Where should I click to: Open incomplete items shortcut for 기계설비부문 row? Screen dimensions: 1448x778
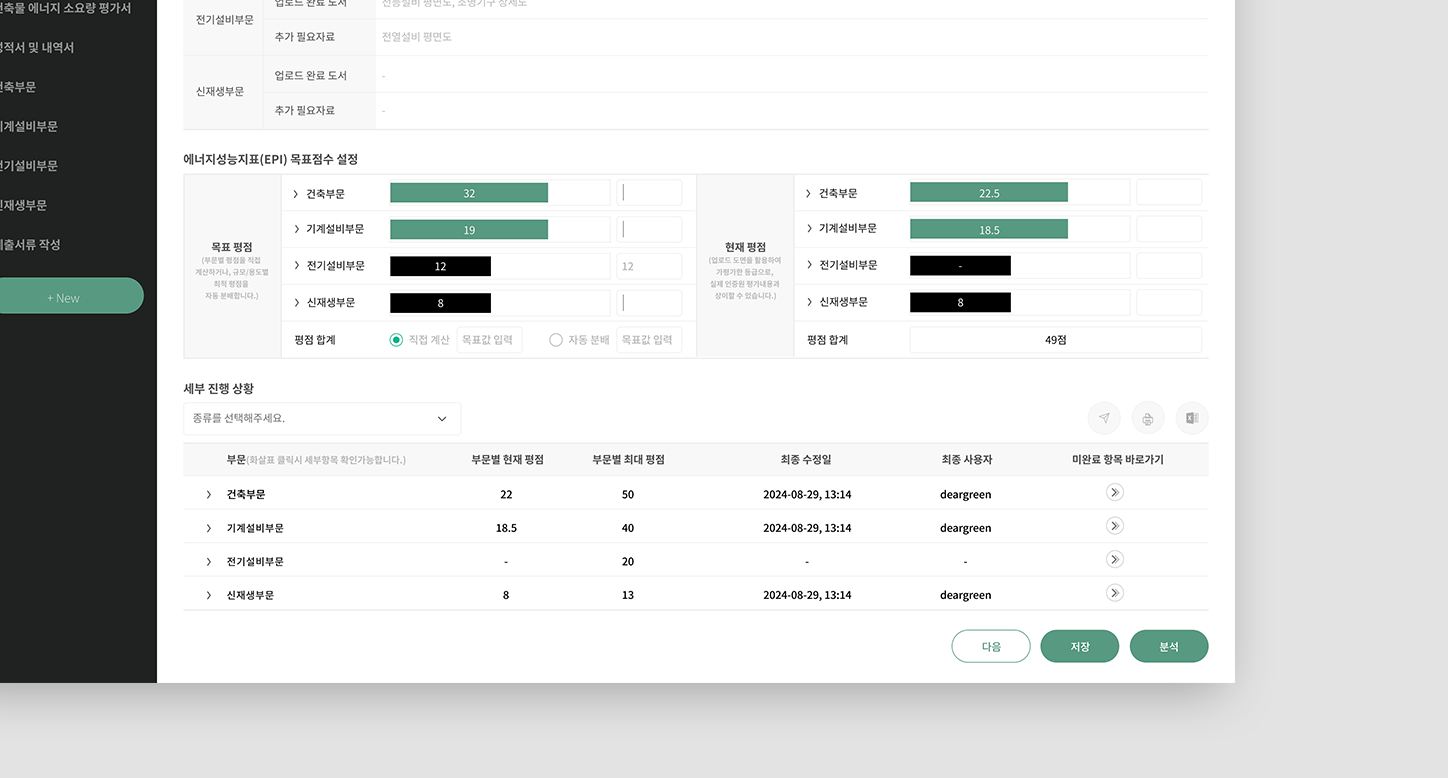click(x=1114, y=525)
